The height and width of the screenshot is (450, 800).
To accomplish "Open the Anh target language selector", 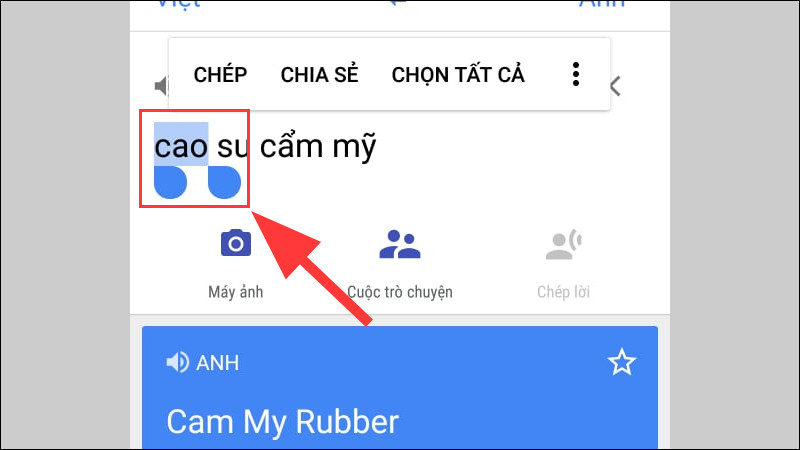I will [x=602, y=4].
